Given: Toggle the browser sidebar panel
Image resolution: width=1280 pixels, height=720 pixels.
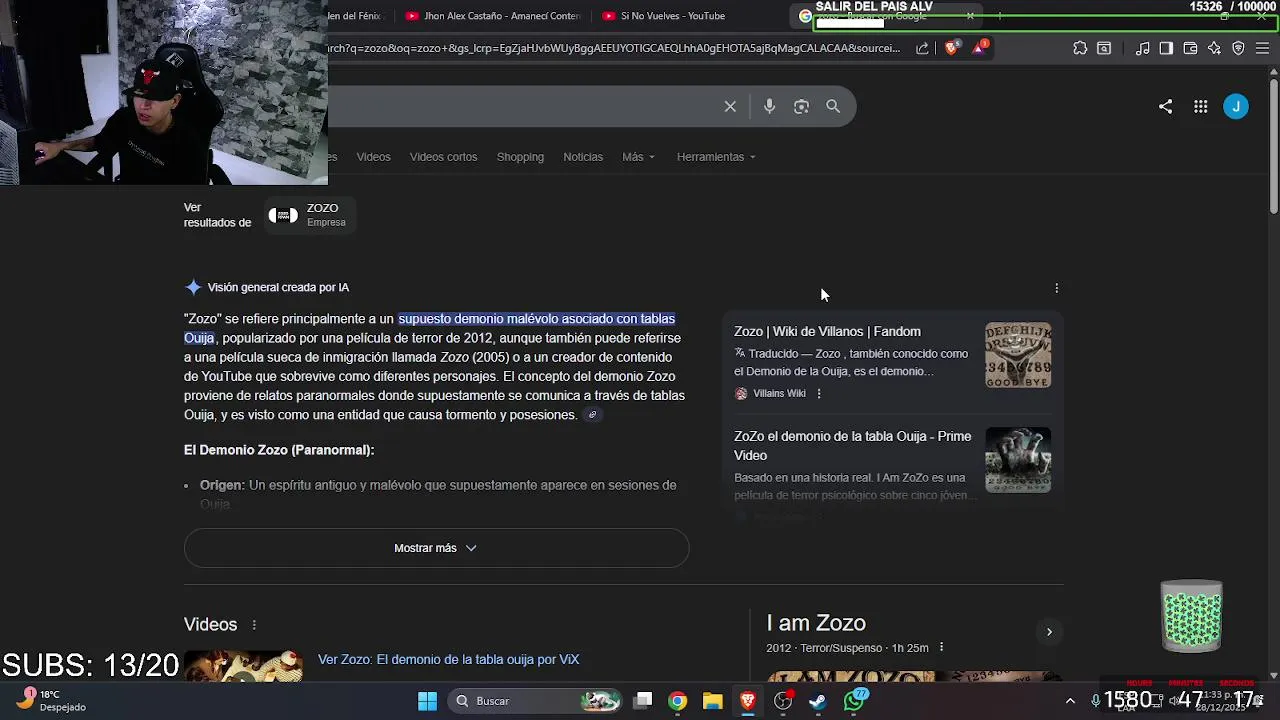Looking at the screenshot, I should pyautogui.click(x=1166, y=48).
